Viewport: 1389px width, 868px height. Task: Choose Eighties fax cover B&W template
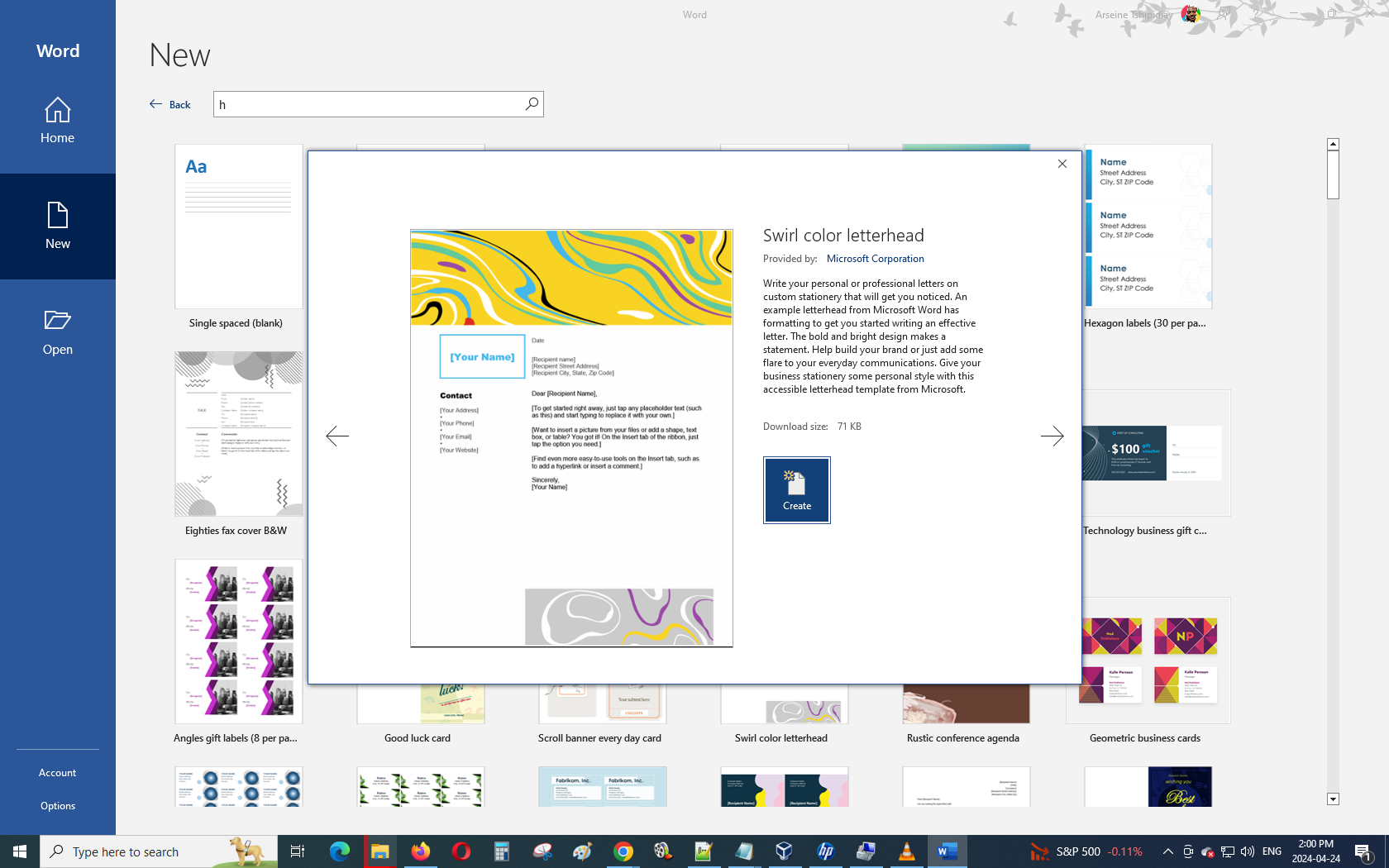pyautogui.click(x=238, y=435)
